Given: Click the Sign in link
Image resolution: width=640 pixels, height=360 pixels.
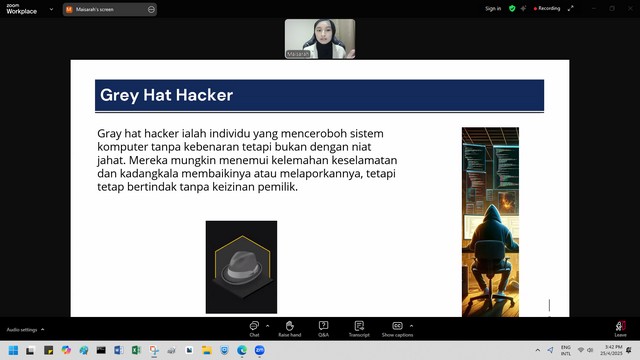Looking at the screenshot, I should (493, 8).
